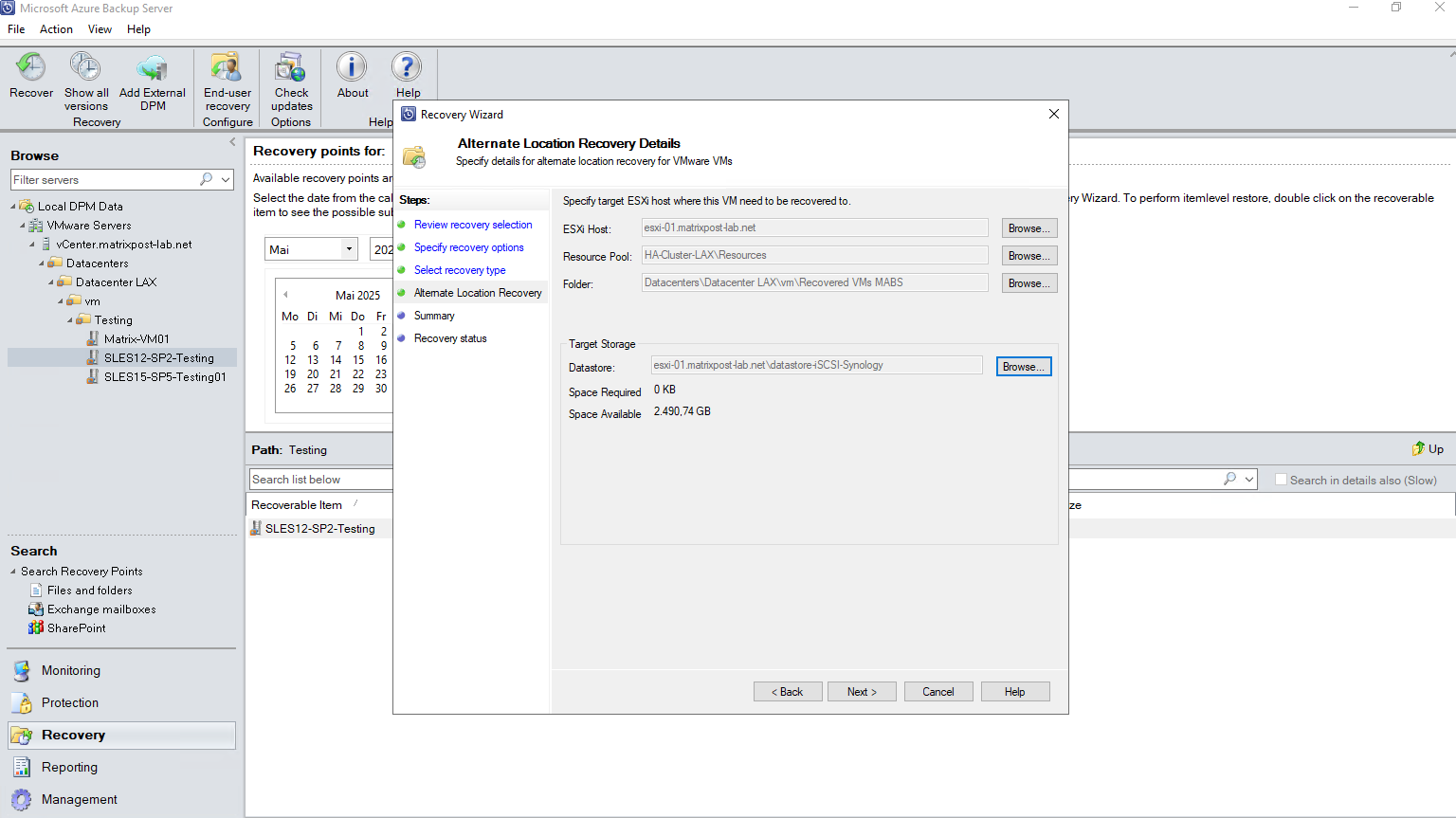Click the Datastore path field
The height and width of the screenshot is (818, 1456).
pyautogui.click(x=816, y=365)
